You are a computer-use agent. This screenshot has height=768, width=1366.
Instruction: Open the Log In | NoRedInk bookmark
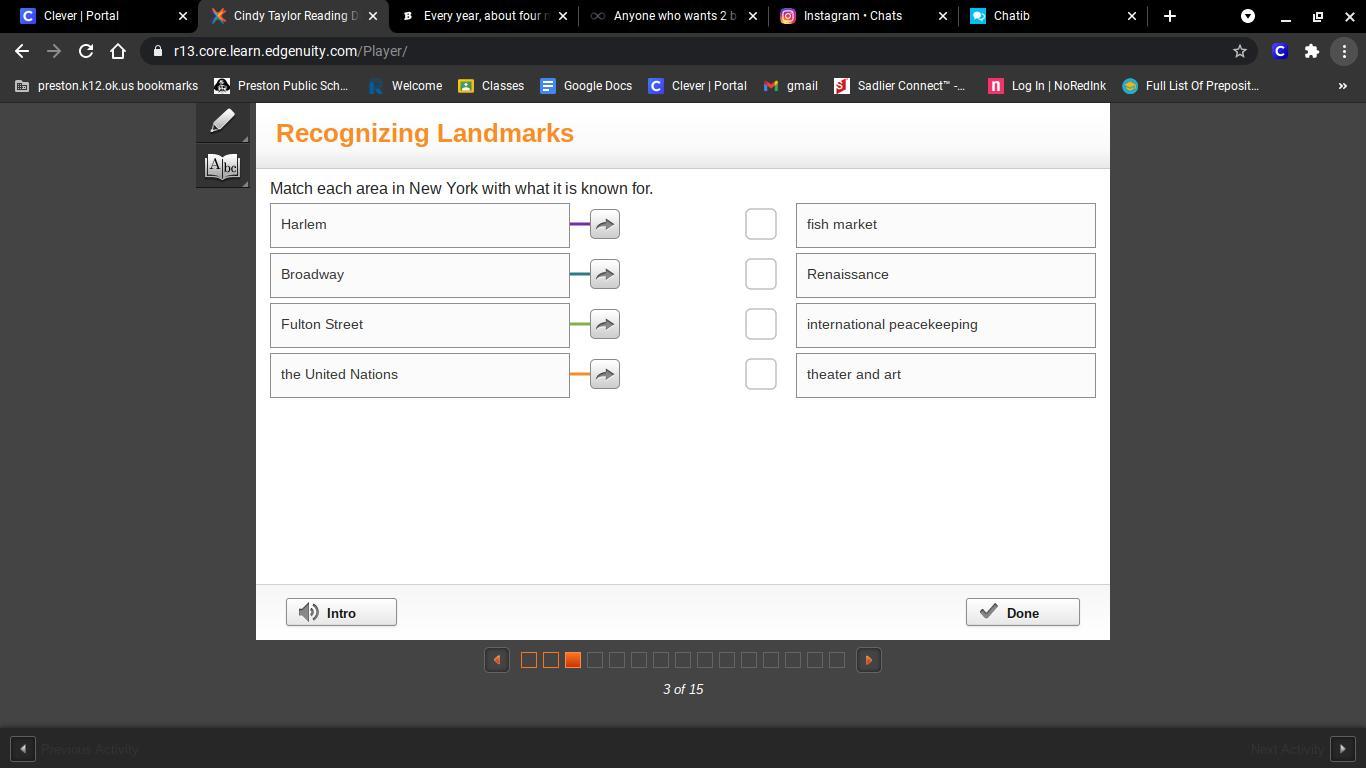pos(1047,86)
